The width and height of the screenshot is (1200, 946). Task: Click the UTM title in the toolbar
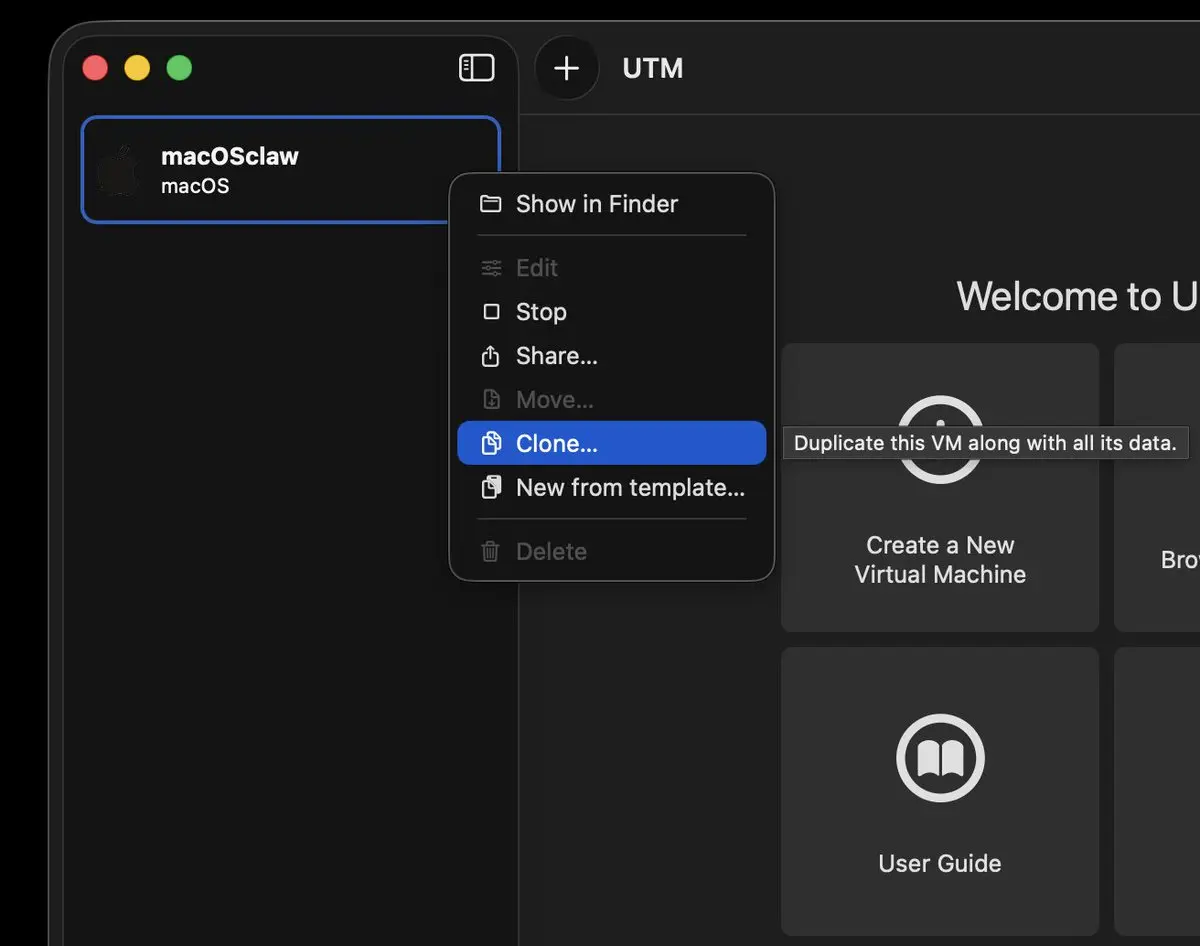click(653, 68)
